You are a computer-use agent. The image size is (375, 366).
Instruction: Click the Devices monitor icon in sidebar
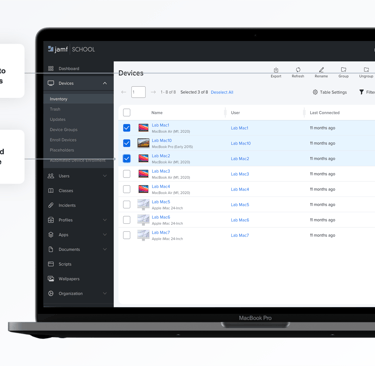pyautogui.click(x=51, y=83)
